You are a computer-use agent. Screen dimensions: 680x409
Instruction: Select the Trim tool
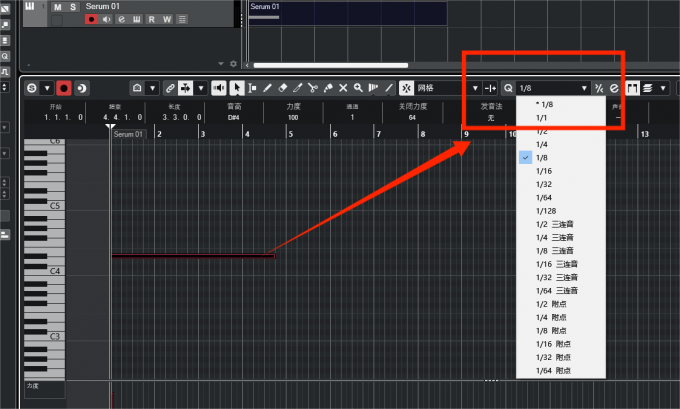pos(298,88)
